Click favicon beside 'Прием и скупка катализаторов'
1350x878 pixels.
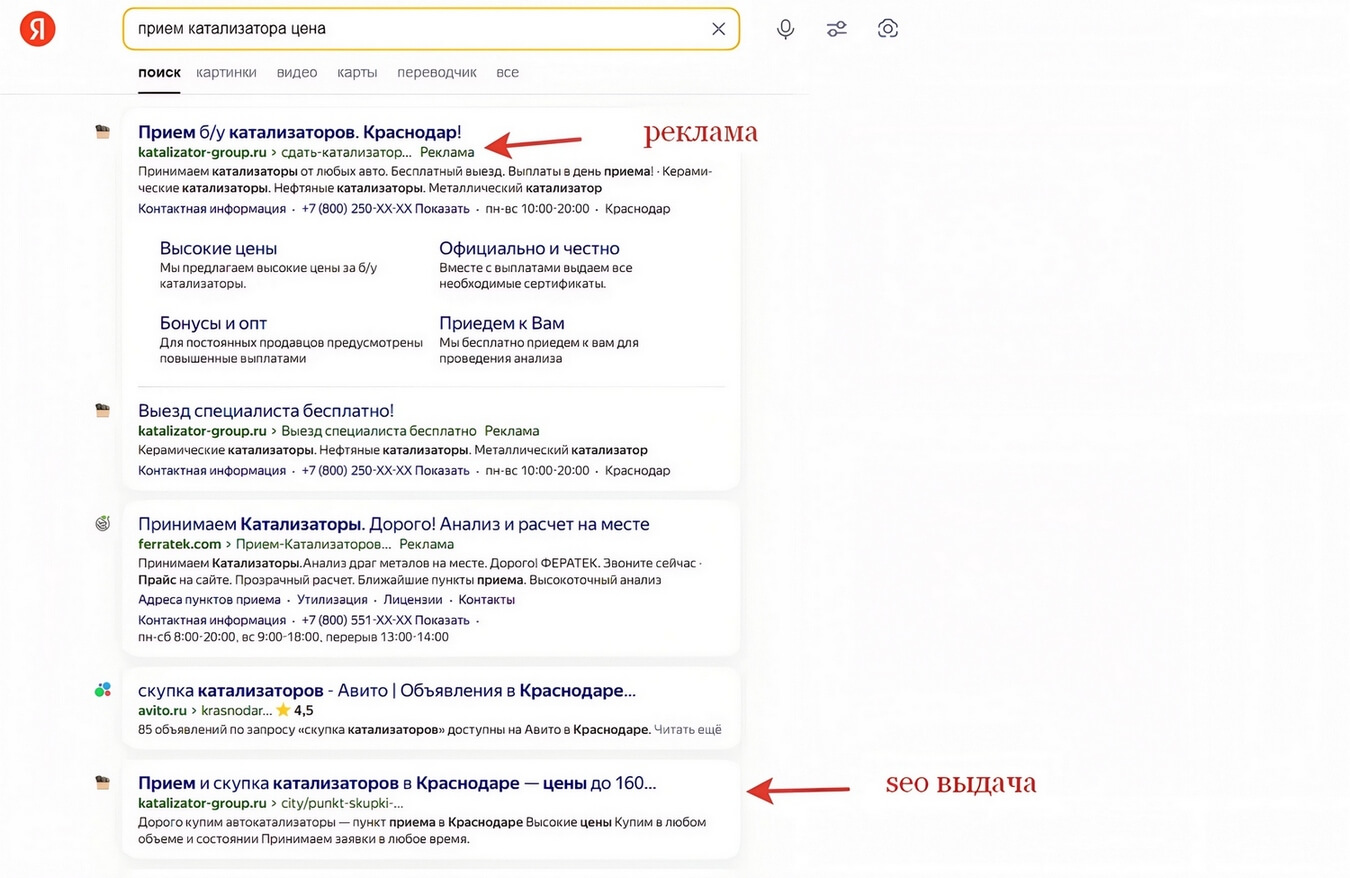coord(102,782)
